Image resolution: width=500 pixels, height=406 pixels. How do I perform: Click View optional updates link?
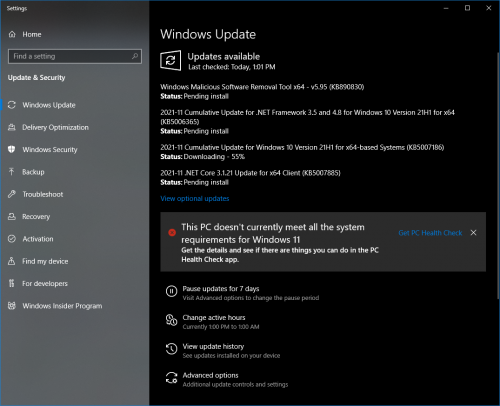point(195,199)
